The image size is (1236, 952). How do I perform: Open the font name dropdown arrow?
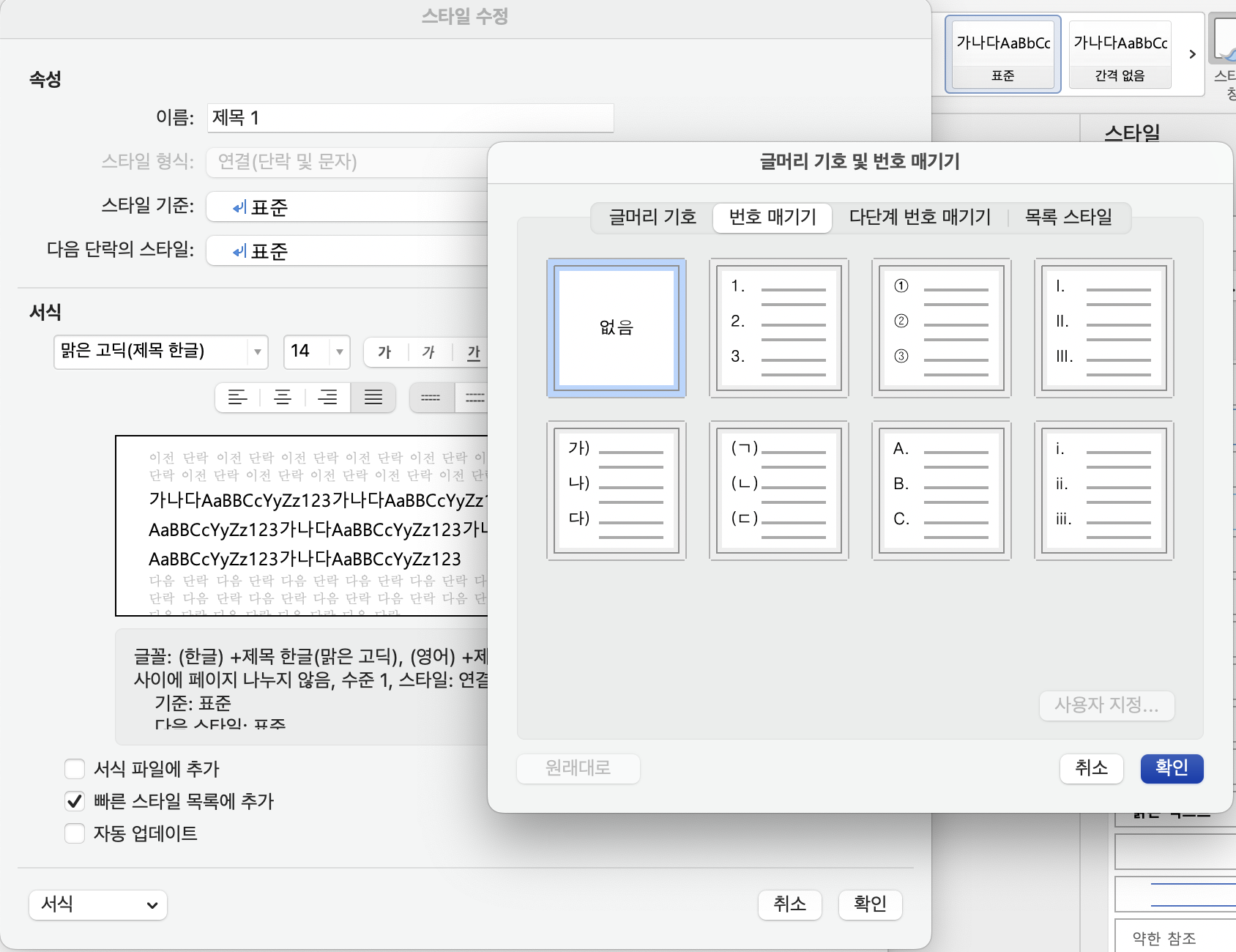tap(257, 352)
